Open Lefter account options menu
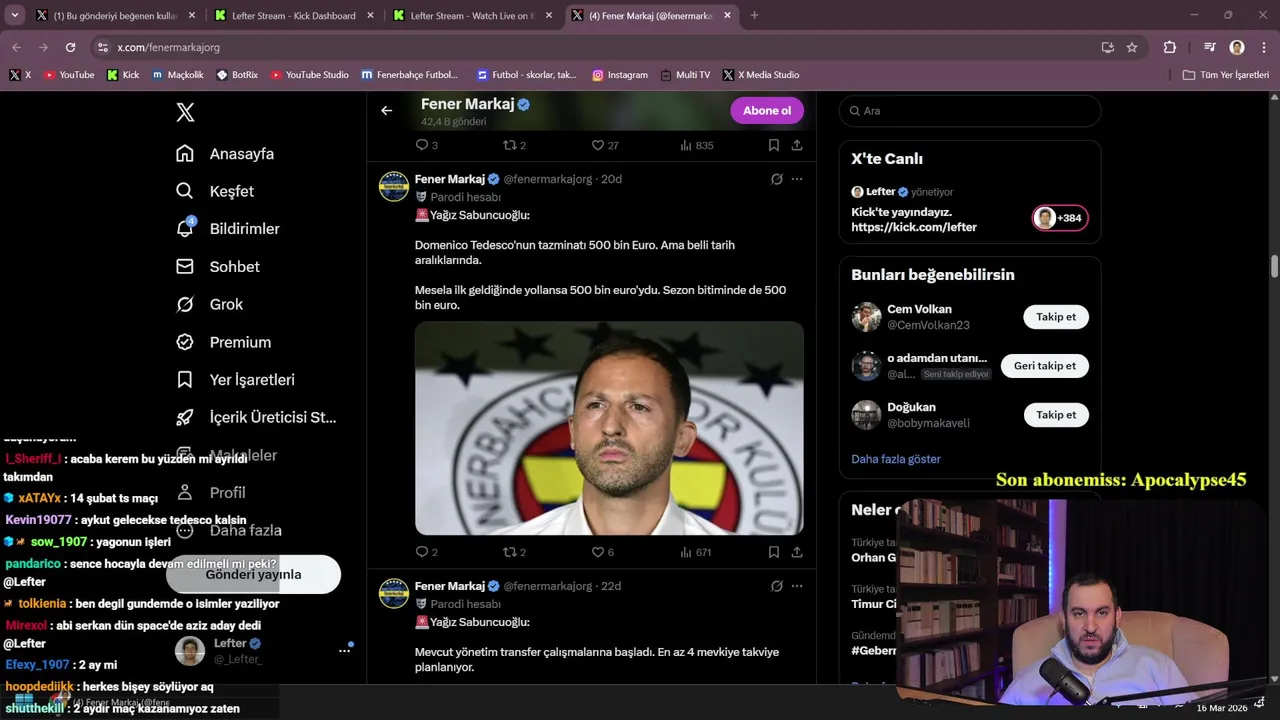 [344, 651]
